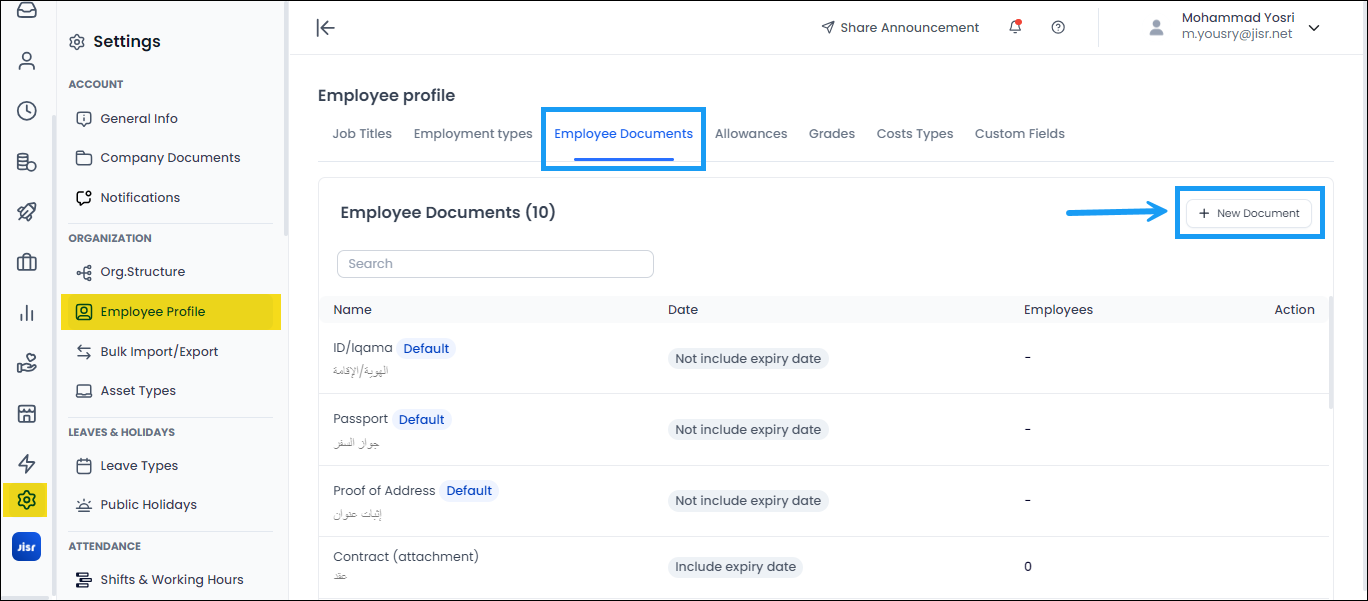Switch to the Custom Fields tab
Image resolution: width=1368 pixels, height=601 pixels.
coord(1019,133)
